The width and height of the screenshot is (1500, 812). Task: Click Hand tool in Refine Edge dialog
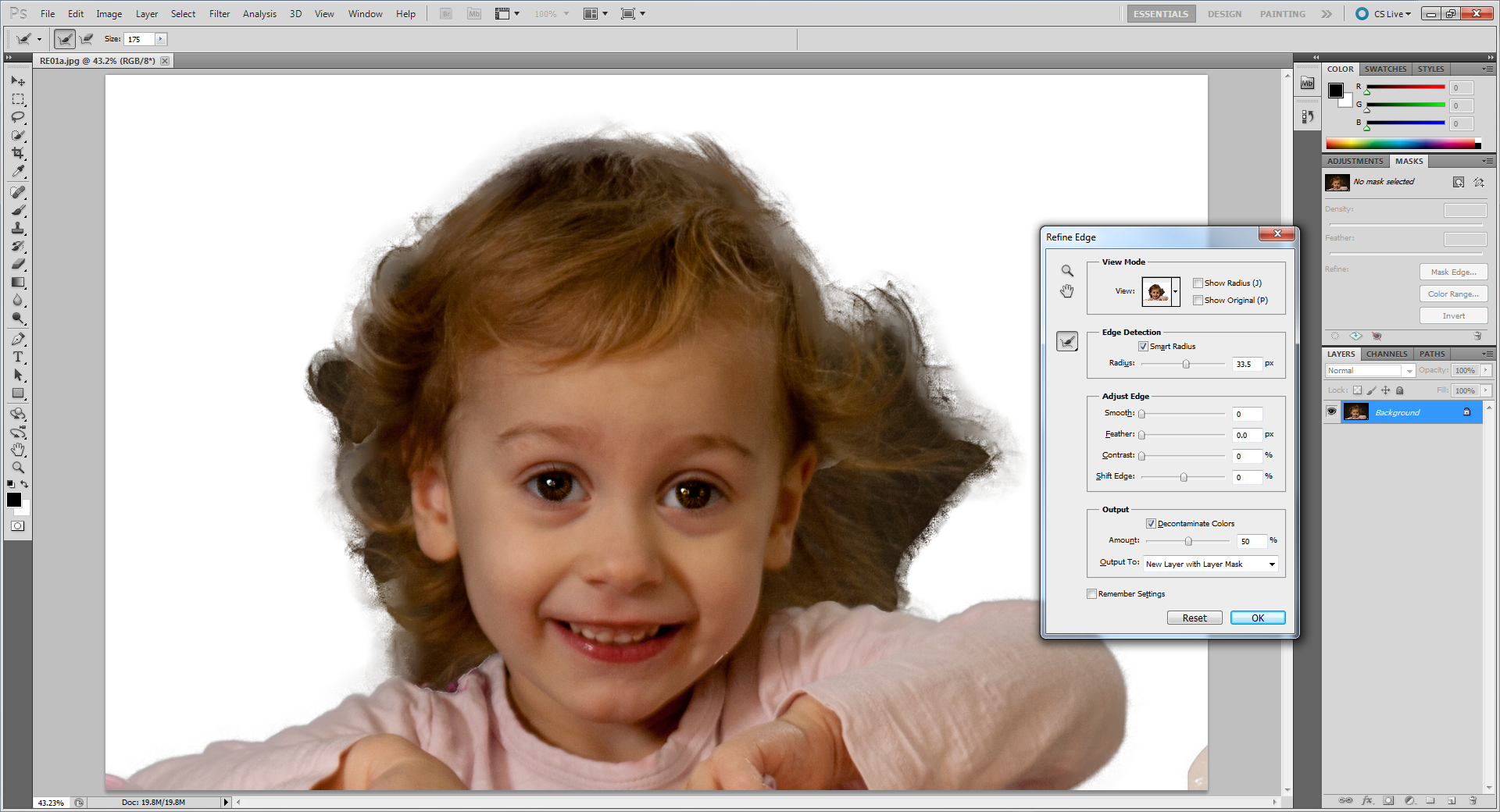pos(1067,291)
